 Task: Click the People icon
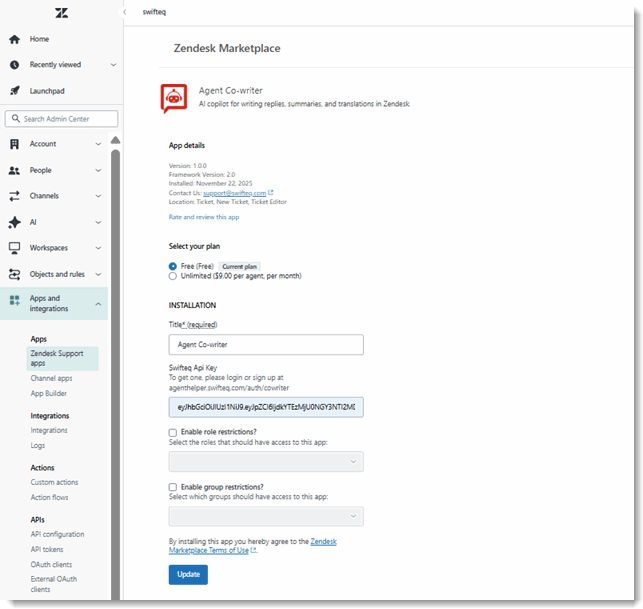click(x=14, y=170)
